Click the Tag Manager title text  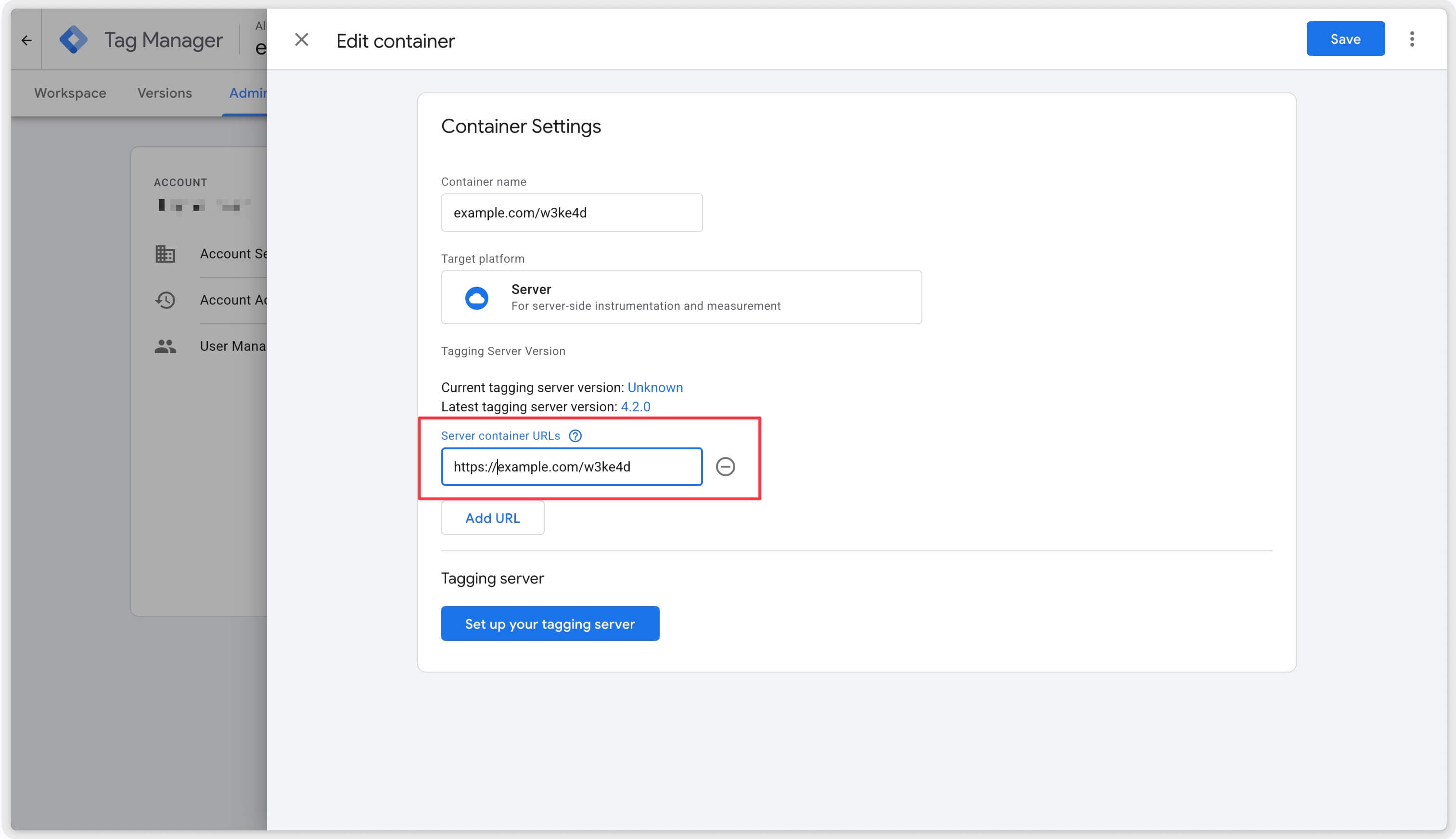click(164, 40)
